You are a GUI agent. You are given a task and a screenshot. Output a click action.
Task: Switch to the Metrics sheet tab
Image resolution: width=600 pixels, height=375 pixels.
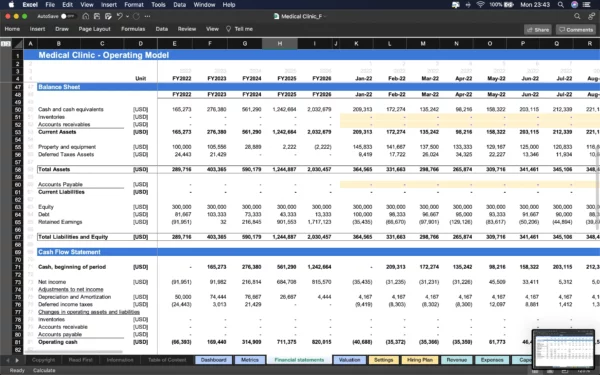pos(250,360)
